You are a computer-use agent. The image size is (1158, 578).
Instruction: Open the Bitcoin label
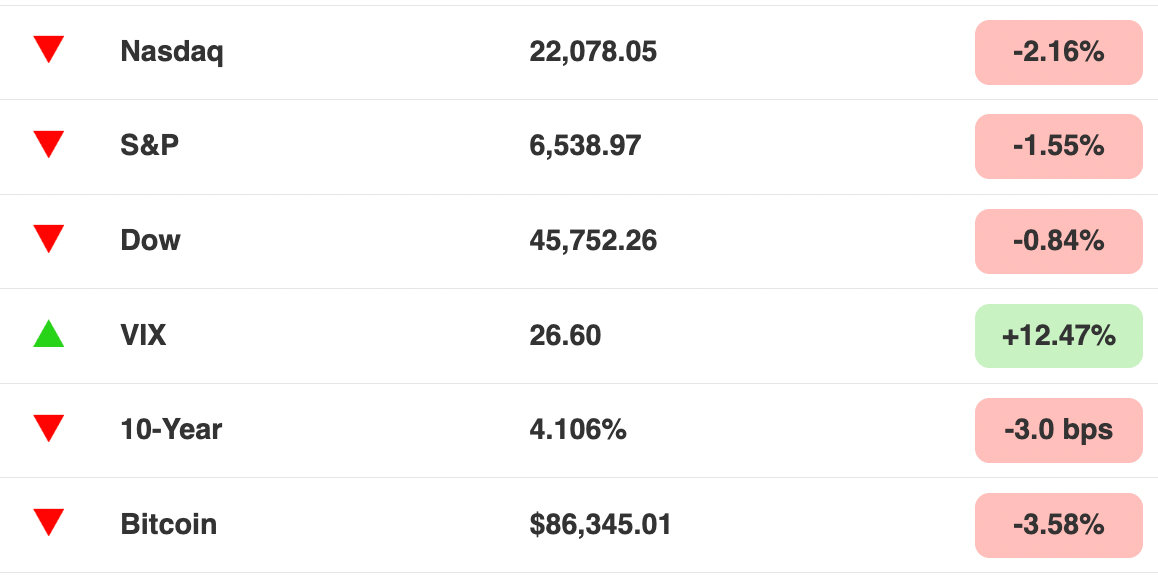(169, 525)
